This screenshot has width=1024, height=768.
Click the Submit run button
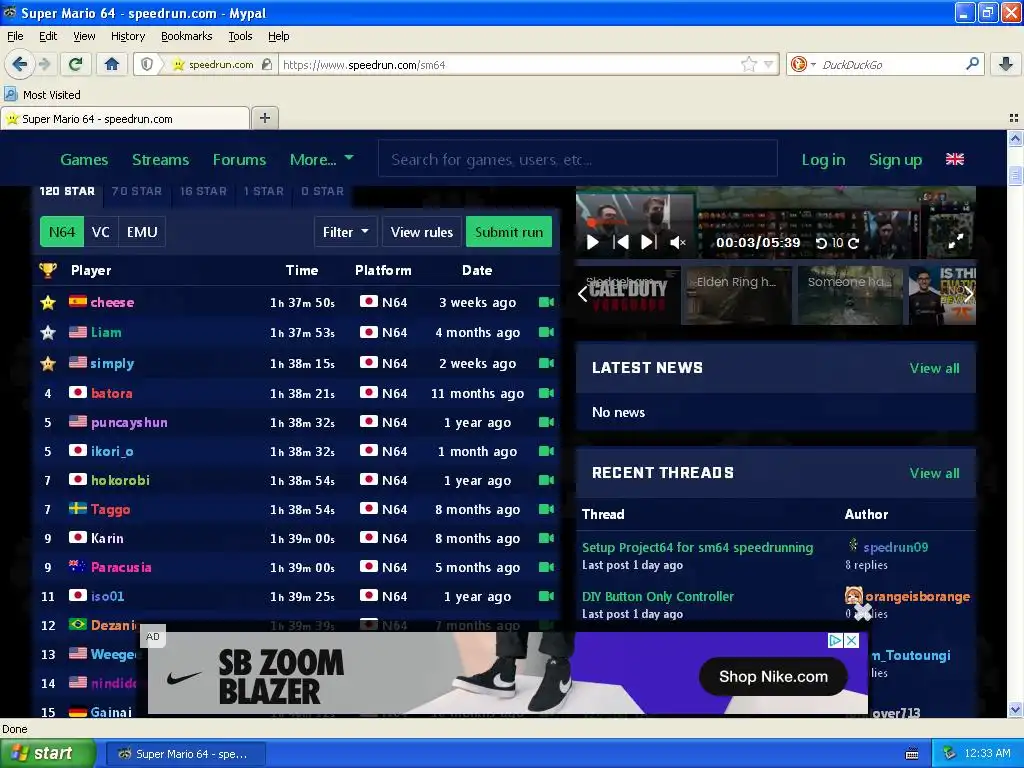click(x=509, y=232)
